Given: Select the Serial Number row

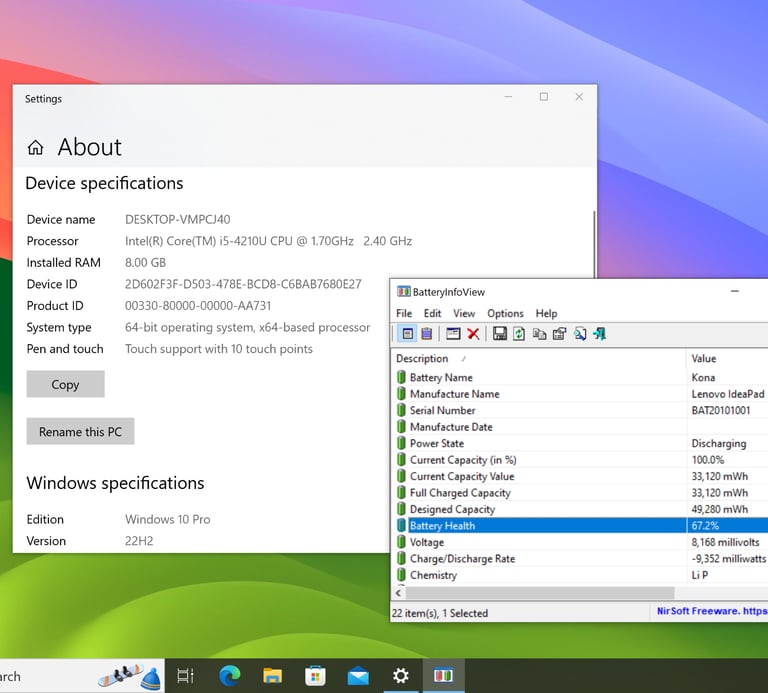Looking at the screenshot, I should coord(579,410).
